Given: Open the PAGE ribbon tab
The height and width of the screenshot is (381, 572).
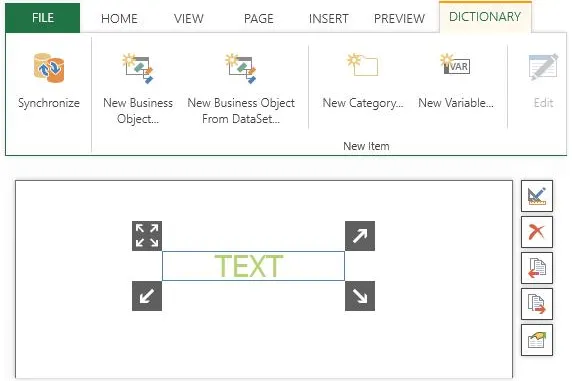Looking at the screenshot, I should click(259, 18).
